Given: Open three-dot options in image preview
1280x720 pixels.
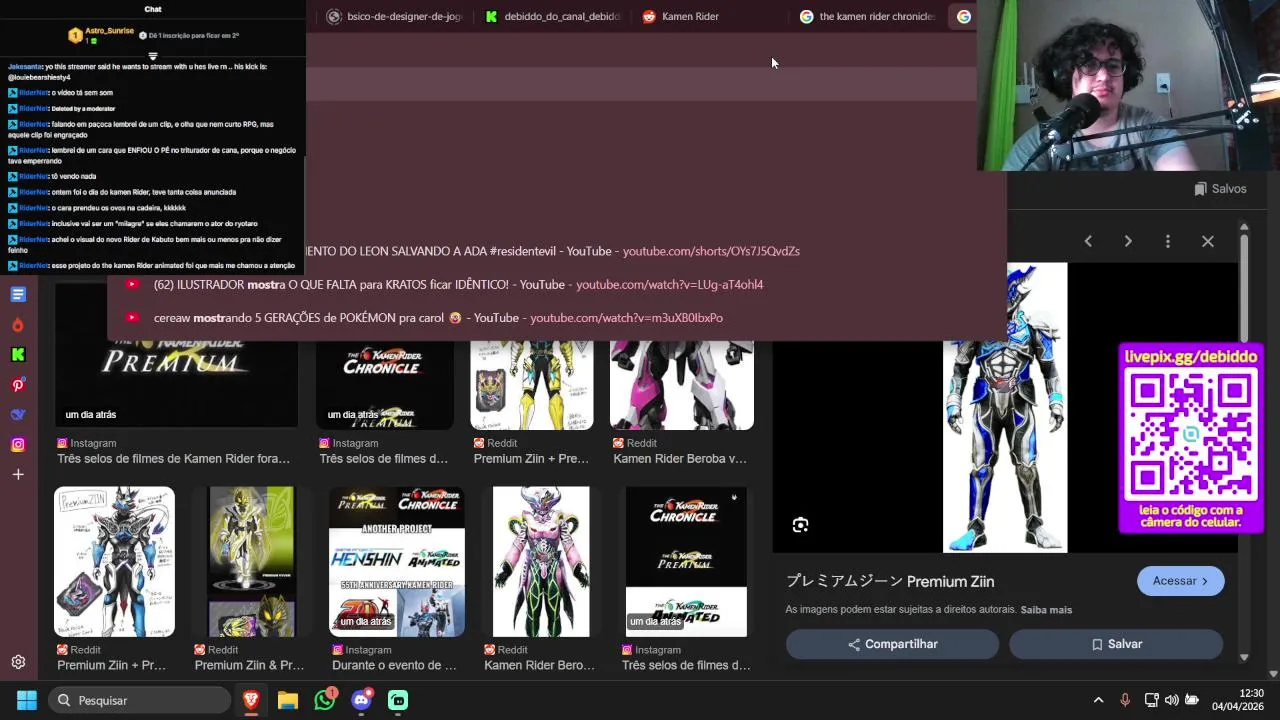Looking at the screenshot, I should tap(1168, 241).
